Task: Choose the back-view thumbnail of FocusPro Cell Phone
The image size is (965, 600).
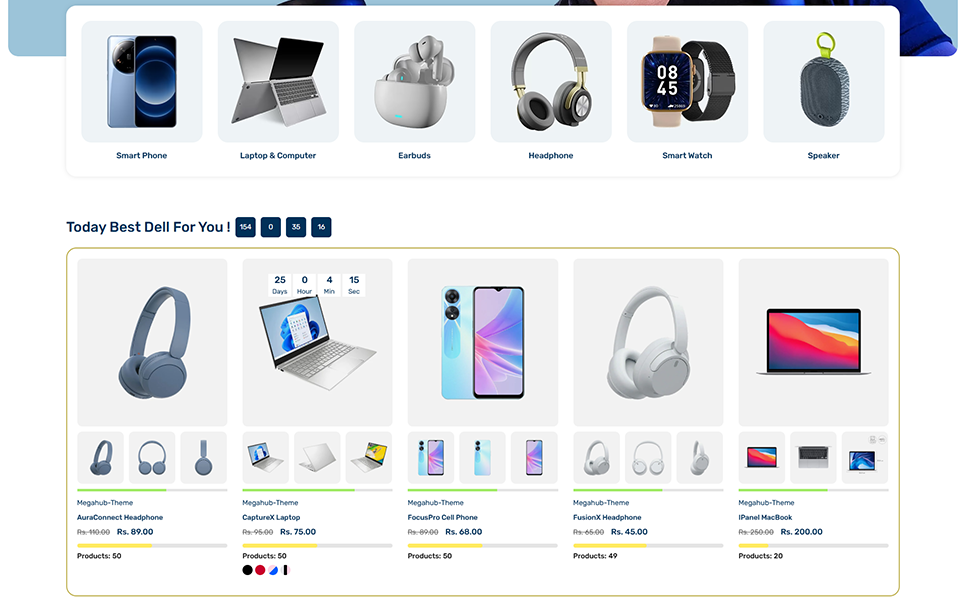Action: (x=482, y=458)
